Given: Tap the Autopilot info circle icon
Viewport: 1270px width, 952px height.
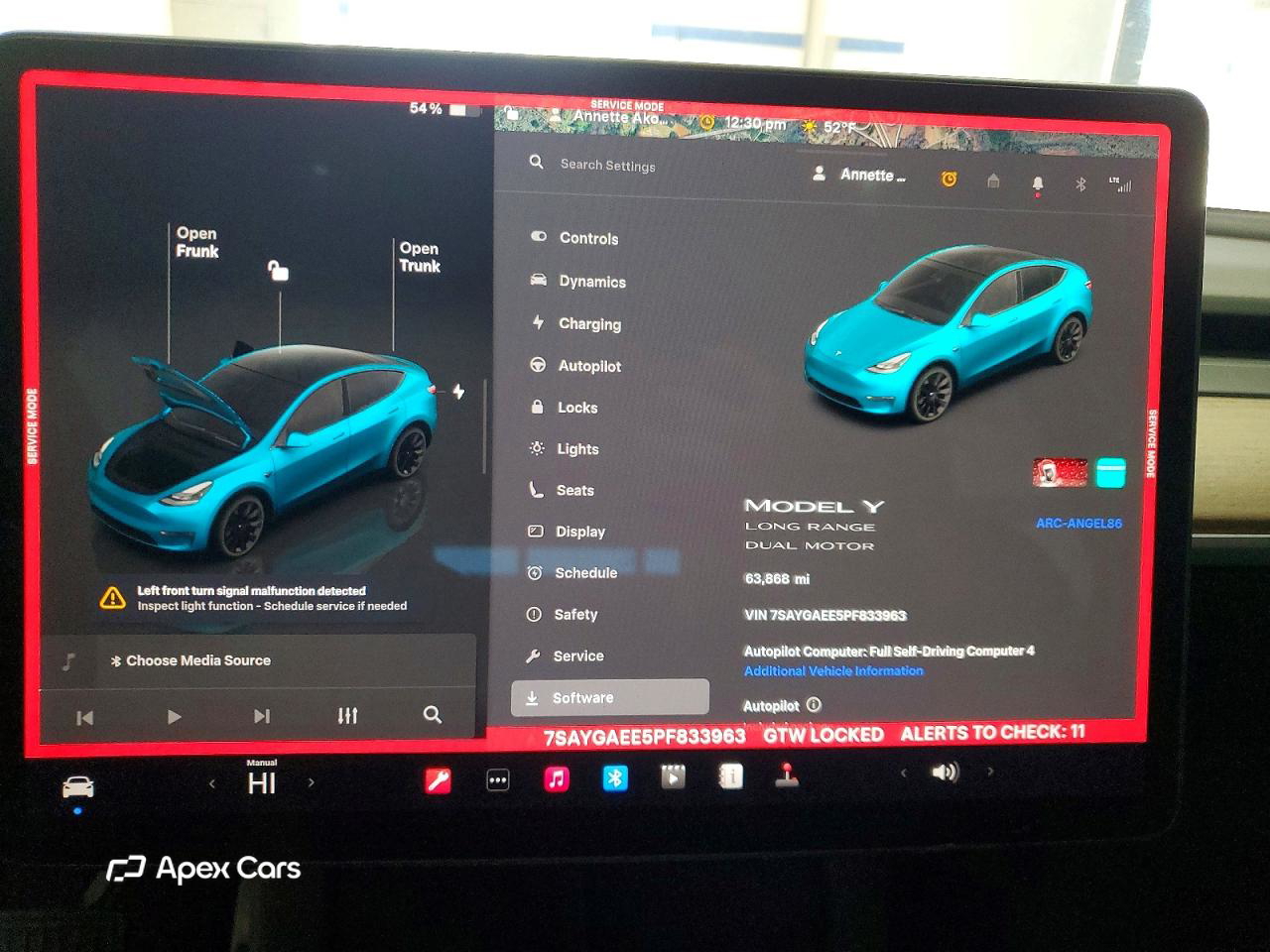Looking at the screenshot, I should coord(814,705).
